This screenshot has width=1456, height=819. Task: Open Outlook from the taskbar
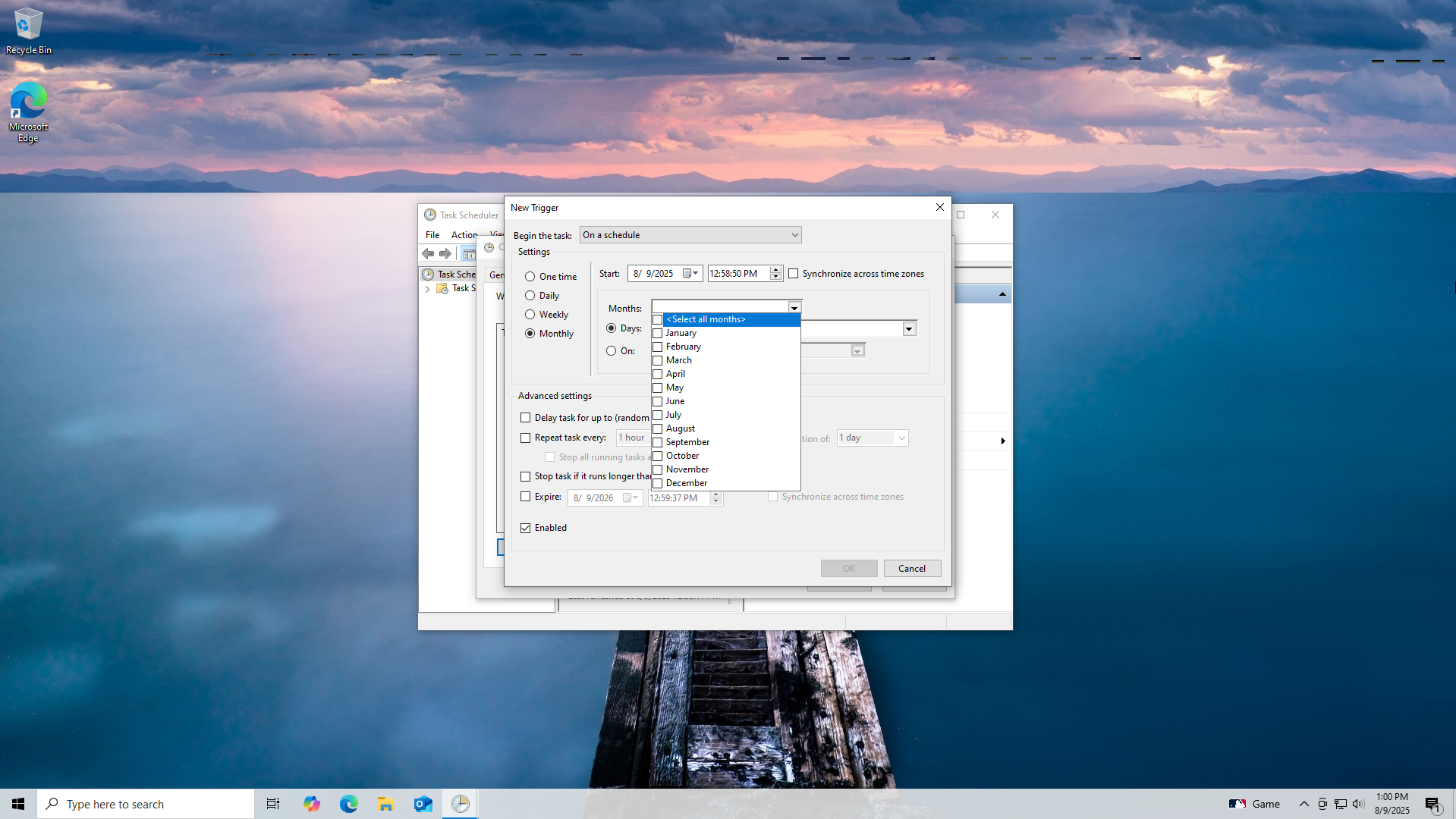pyautogui.click(x=423, y=804)
